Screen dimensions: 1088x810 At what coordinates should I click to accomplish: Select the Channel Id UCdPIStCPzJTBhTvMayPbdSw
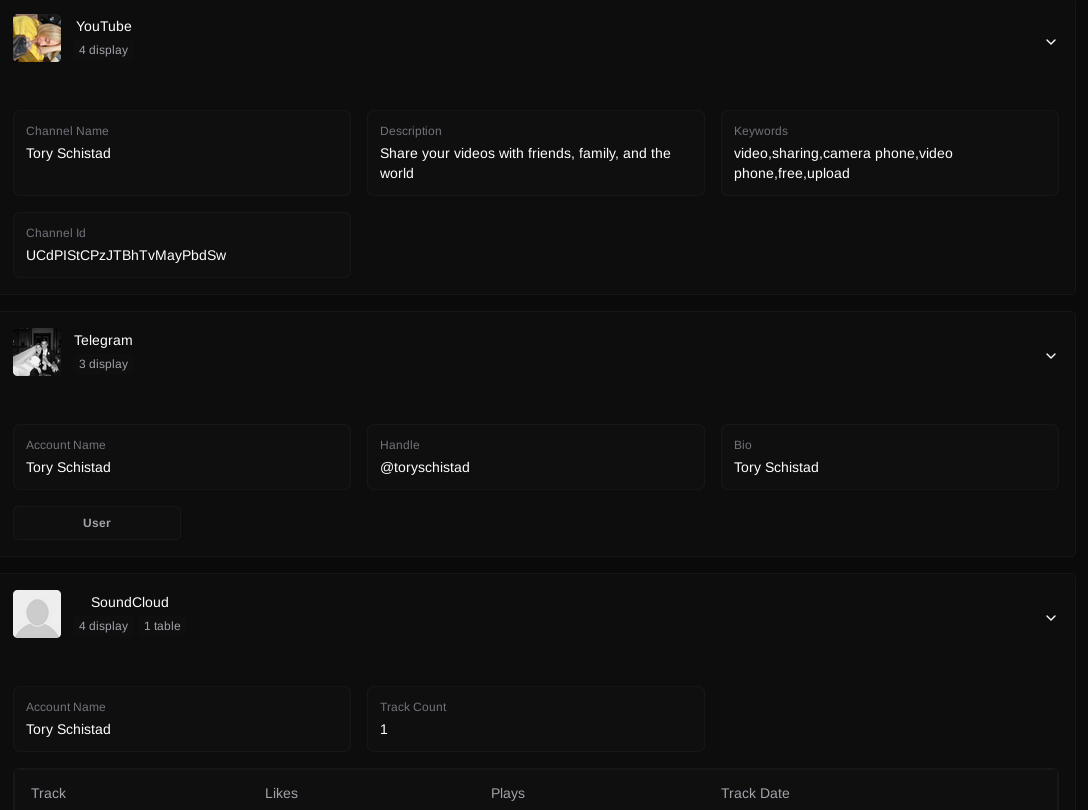pyautogui.click(x=126, y=255)
